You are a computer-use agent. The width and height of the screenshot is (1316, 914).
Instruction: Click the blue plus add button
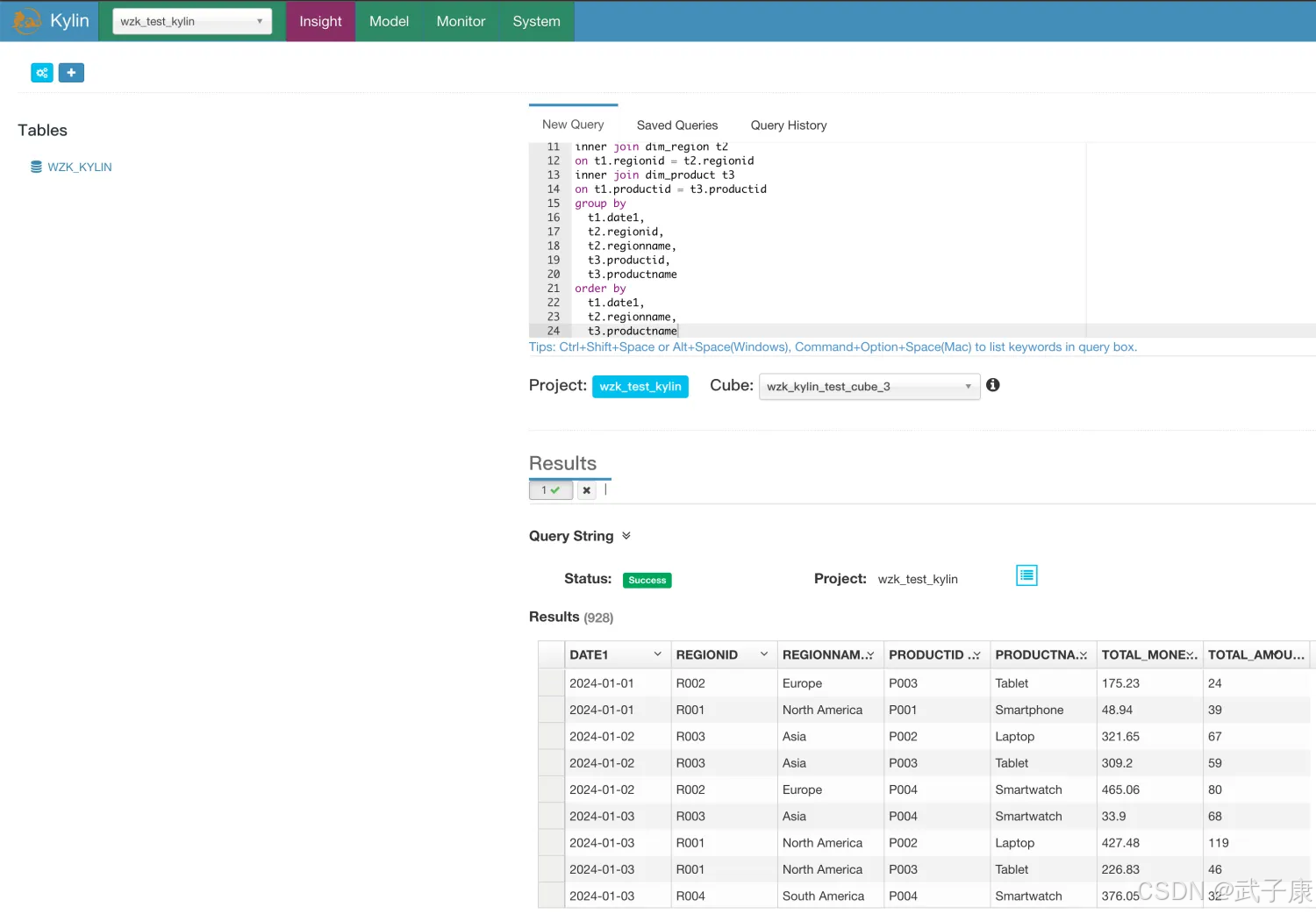coord(71,73)
